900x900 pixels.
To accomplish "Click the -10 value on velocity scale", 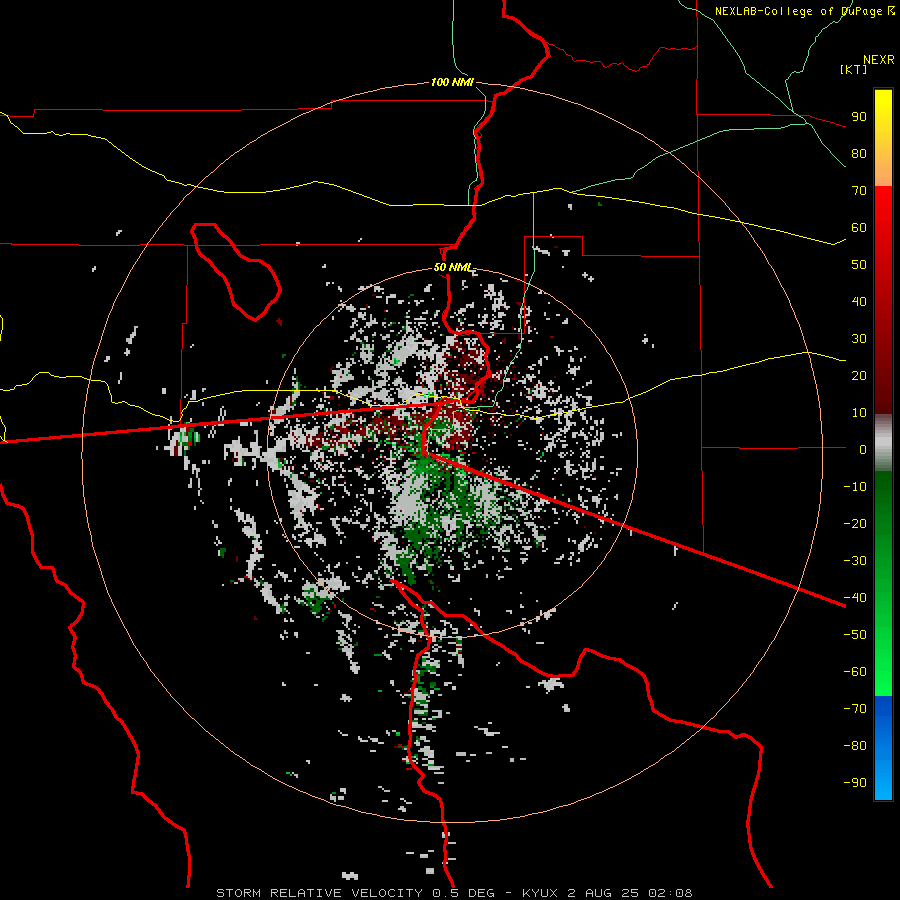I will click(855, 487).
